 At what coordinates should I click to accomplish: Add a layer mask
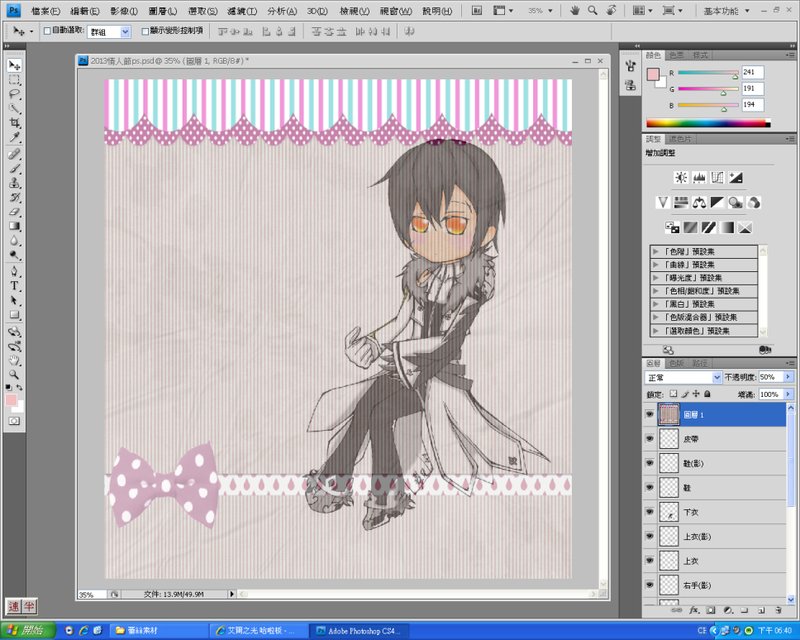click(x=711, y=610)
